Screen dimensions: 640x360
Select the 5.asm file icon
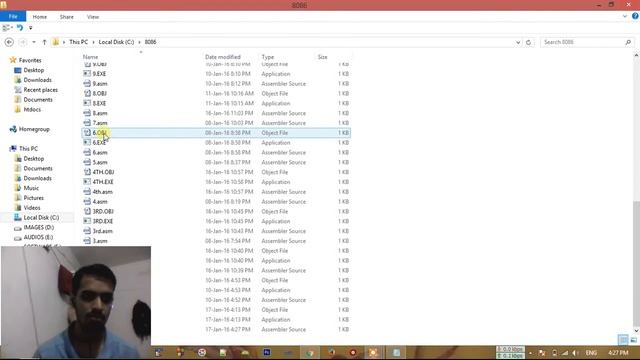(87, 162)
